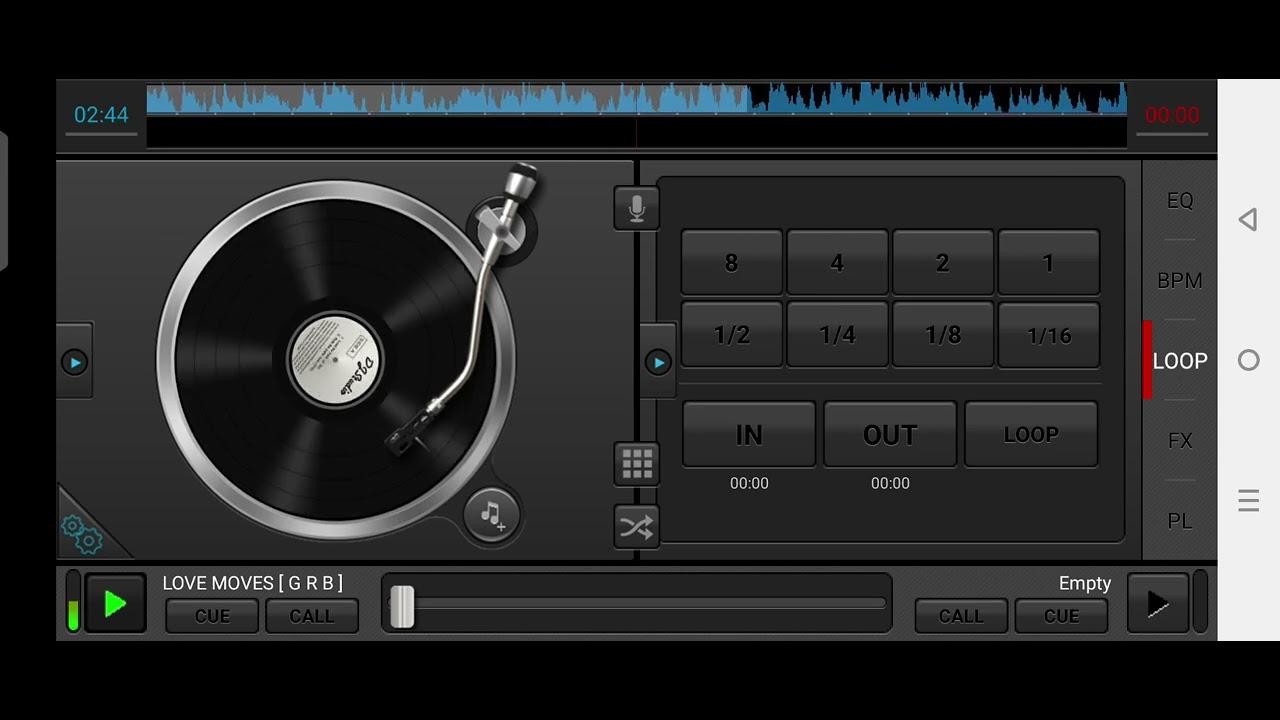Click the LOVE MOVES track title
Image resolution: width=1280 pixels, height=720 pixels.
pos(253,583)
